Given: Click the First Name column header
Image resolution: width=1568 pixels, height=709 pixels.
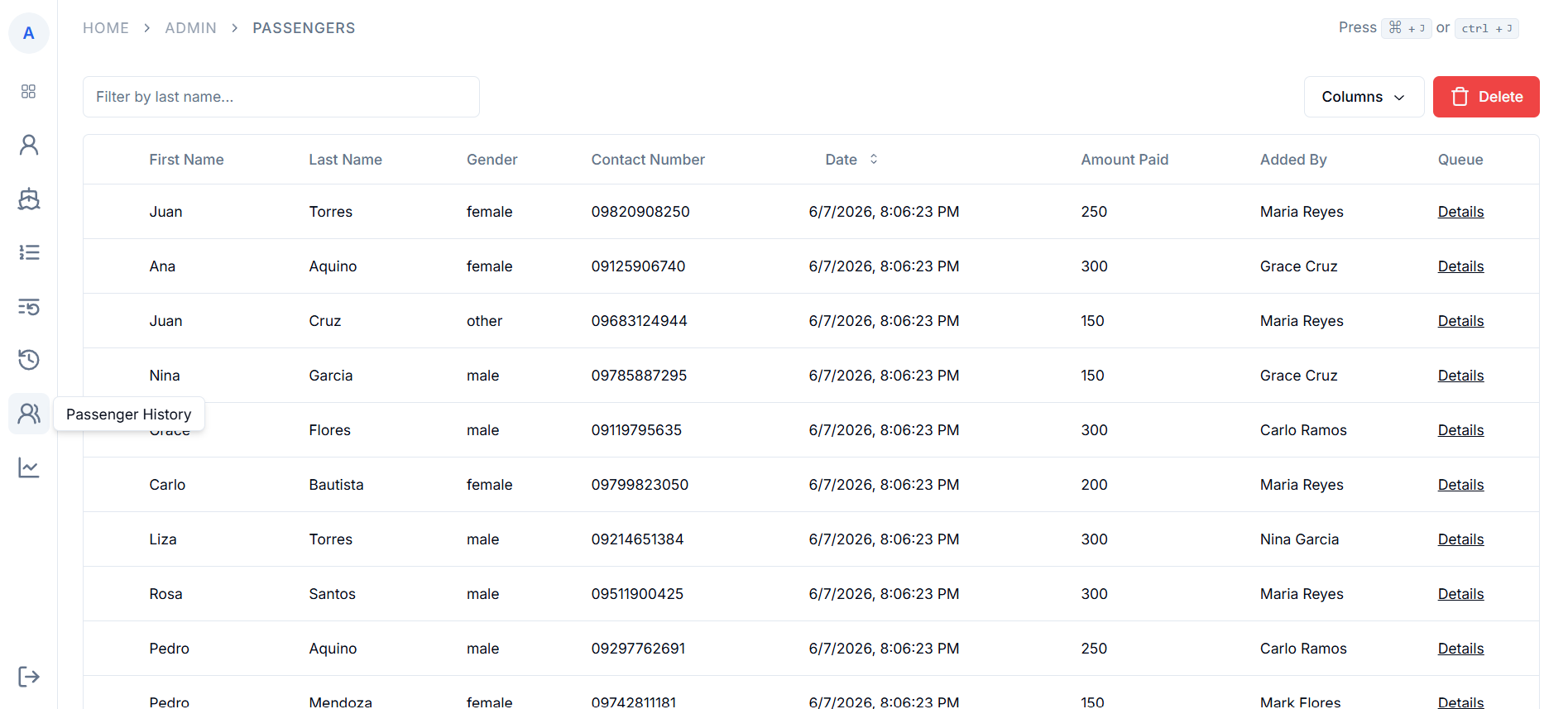Looking at the screenshot, I should pyautogui.click(x=186, y=160).
